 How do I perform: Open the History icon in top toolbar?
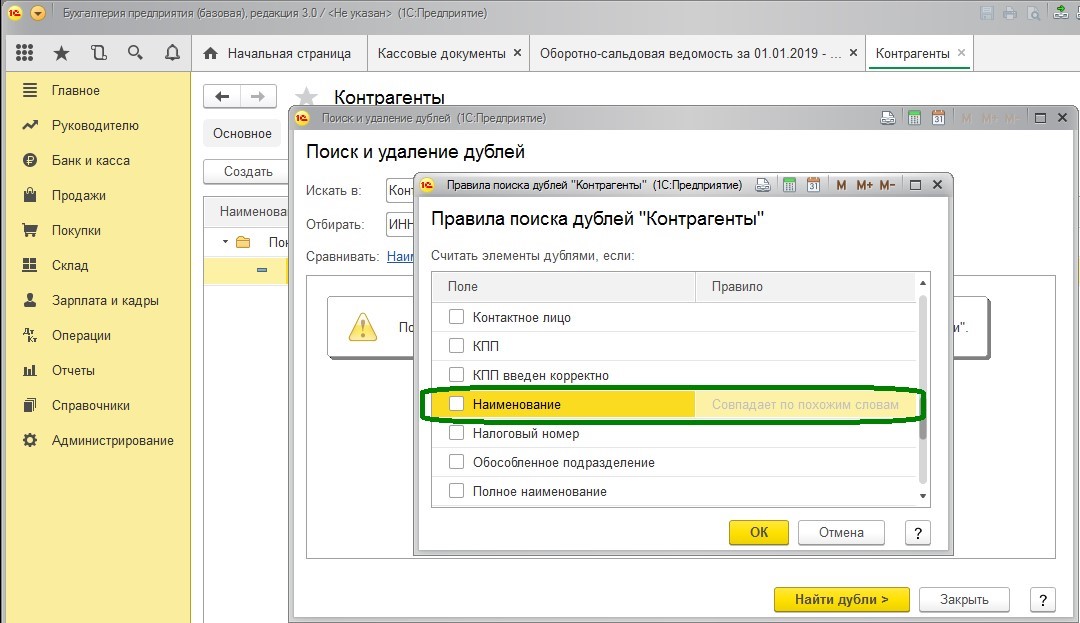click(98, 53)
